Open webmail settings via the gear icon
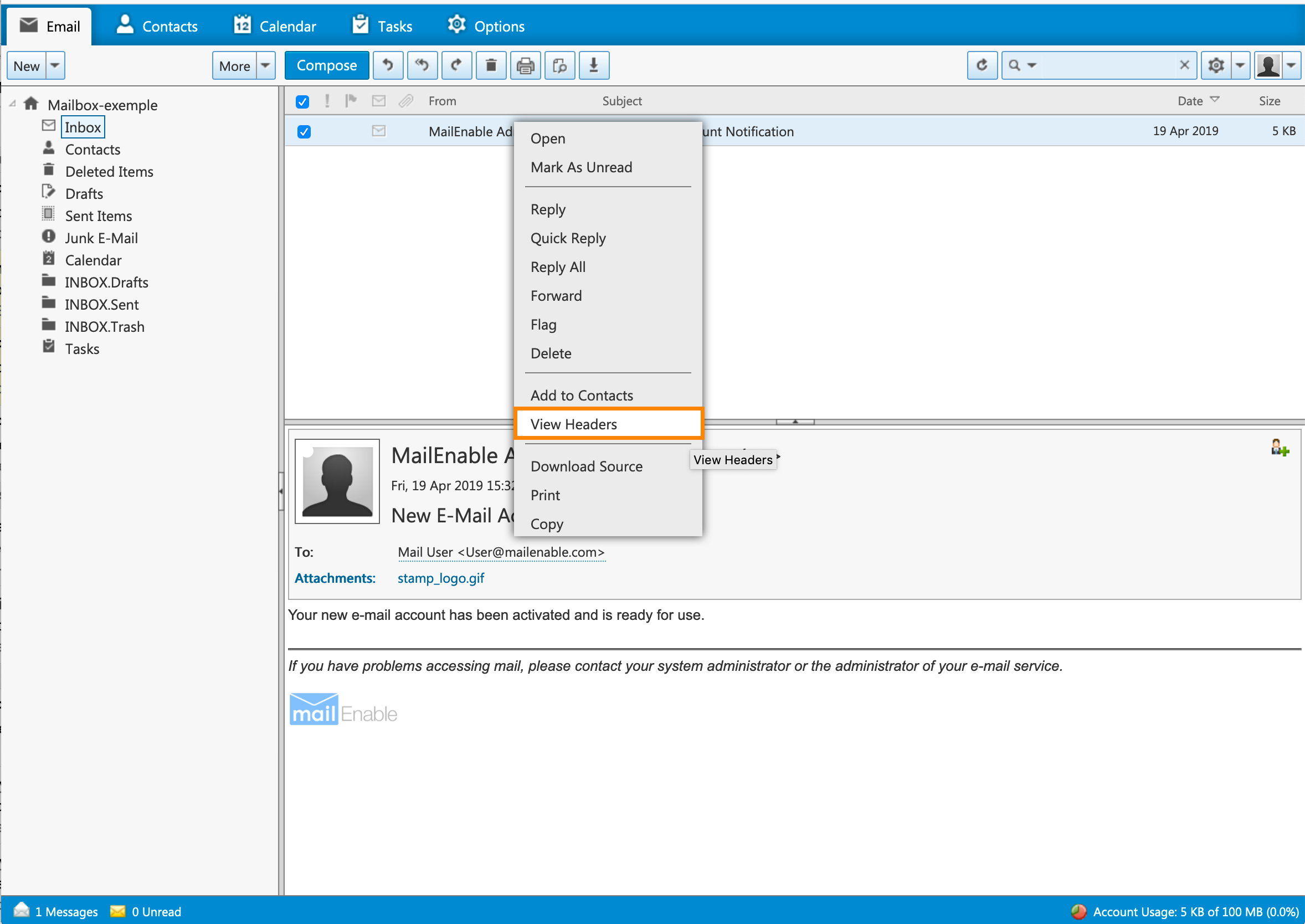The width and height of the screenshot is (1305, 924). tap(1216, 65)
